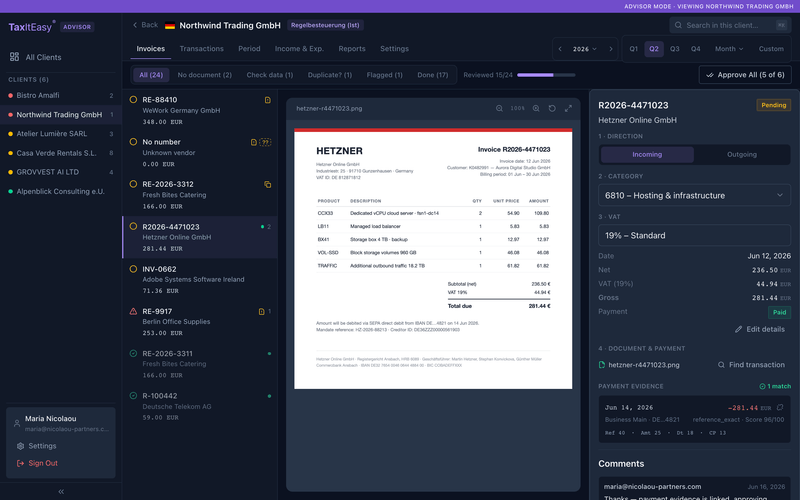Select the Invoices tab
Viewport: 800px width, 500px height.
pyautogui.click(x=151, y=49)
